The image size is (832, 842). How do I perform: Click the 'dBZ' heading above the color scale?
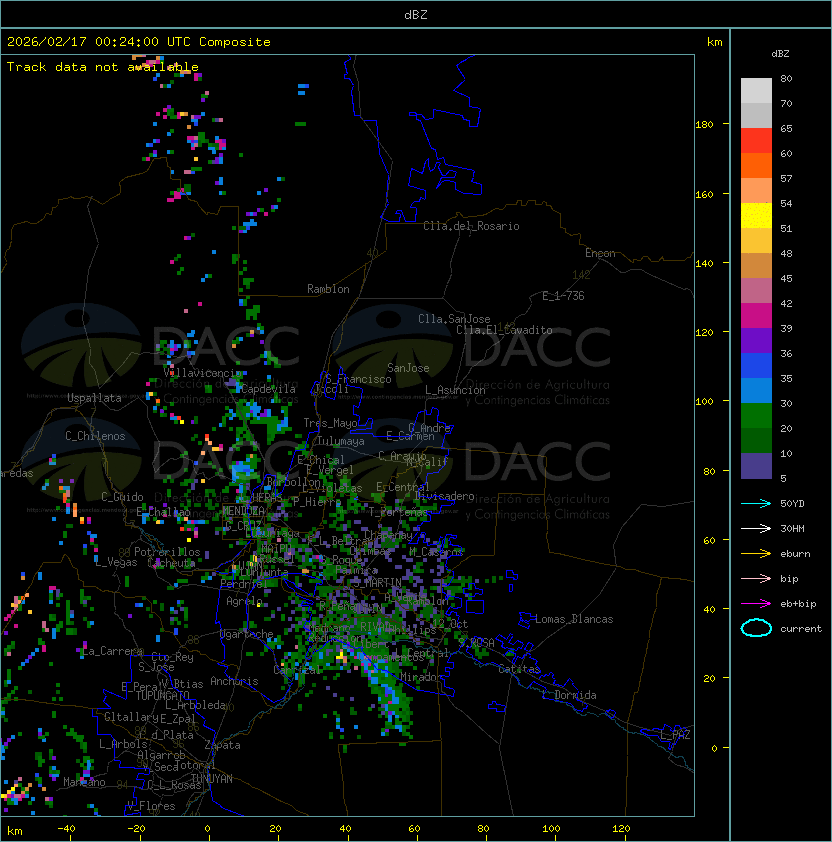click(x=780, y=54)
